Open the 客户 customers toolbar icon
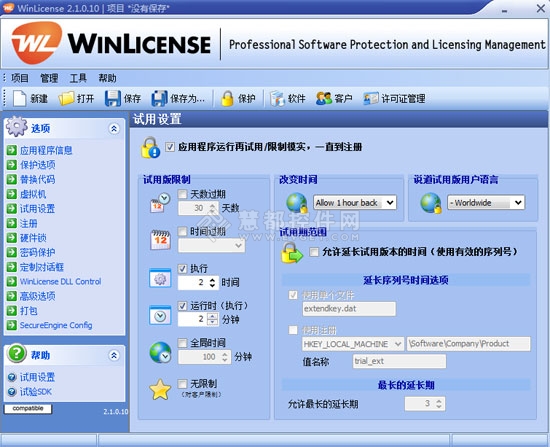 pyautogui.click(x=323, y=98)
